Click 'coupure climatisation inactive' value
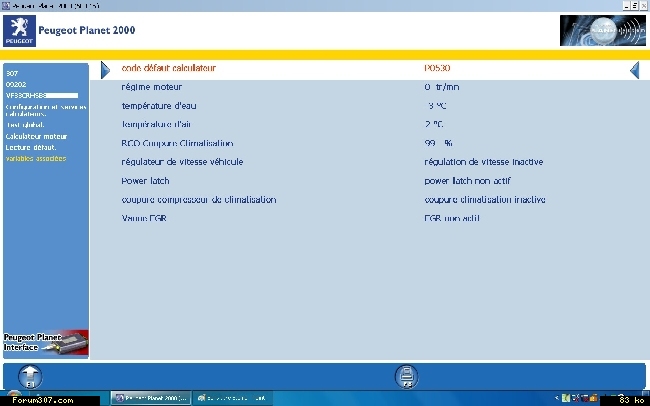Viewport: 650px width, 406px height. coord(485,199)
